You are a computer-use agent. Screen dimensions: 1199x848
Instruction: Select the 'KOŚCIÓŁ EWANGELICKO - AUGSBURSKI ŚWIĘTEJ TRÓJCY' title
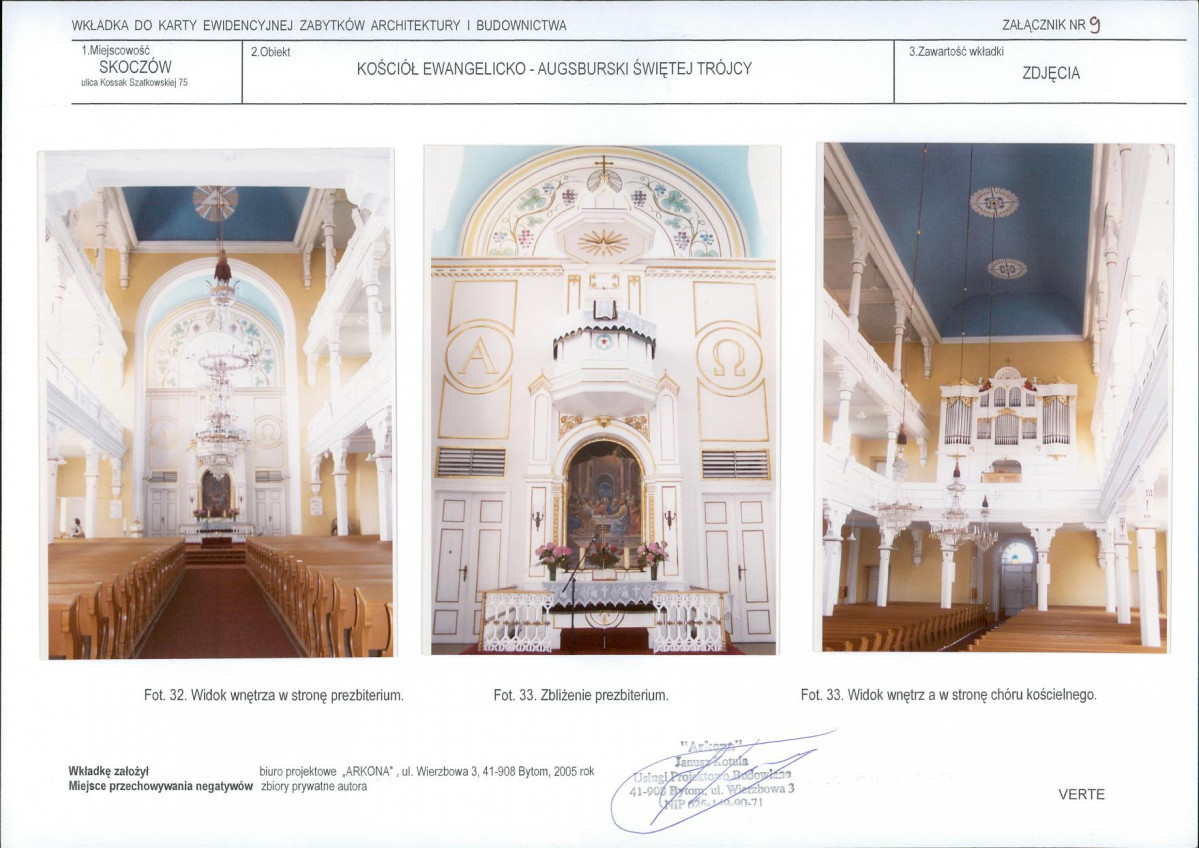click(x=554, y=69)
